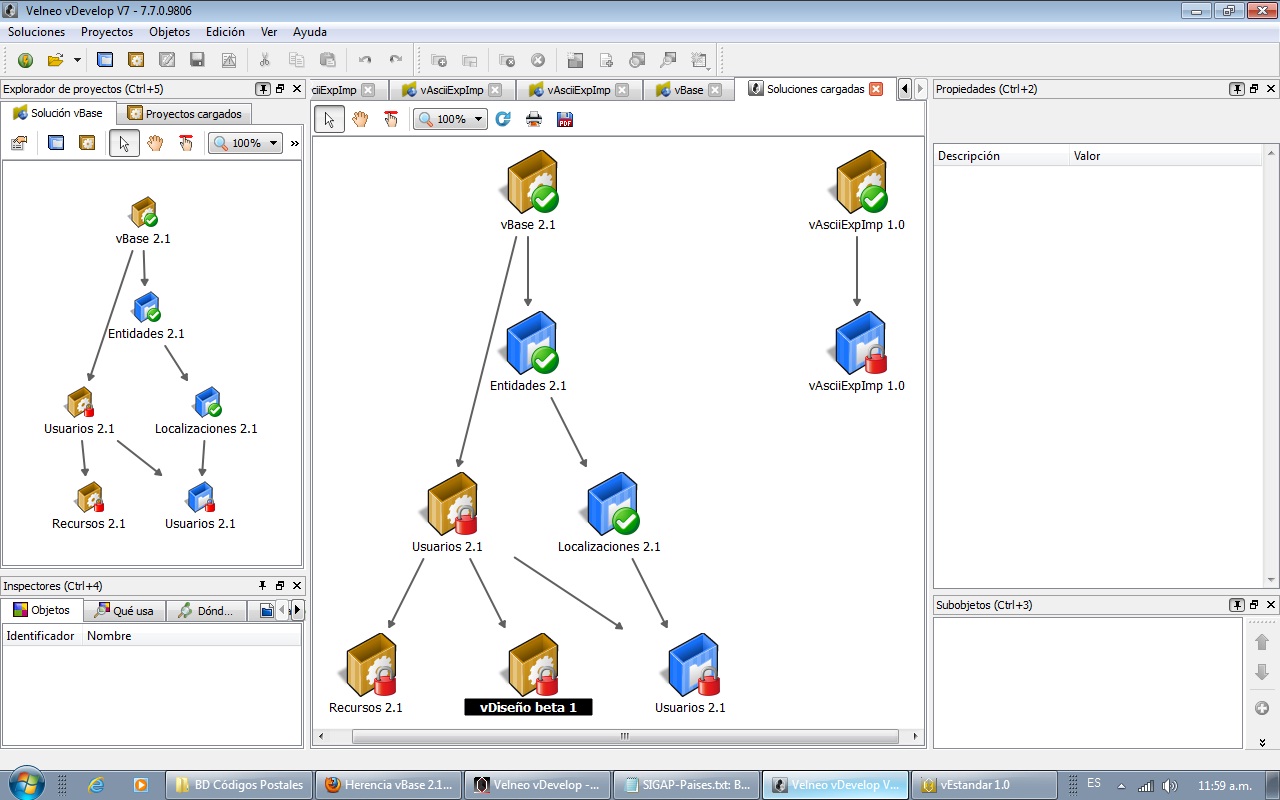1280x800 pixels.
Task: Click the scissors cut icon
Action: (265, 60)
